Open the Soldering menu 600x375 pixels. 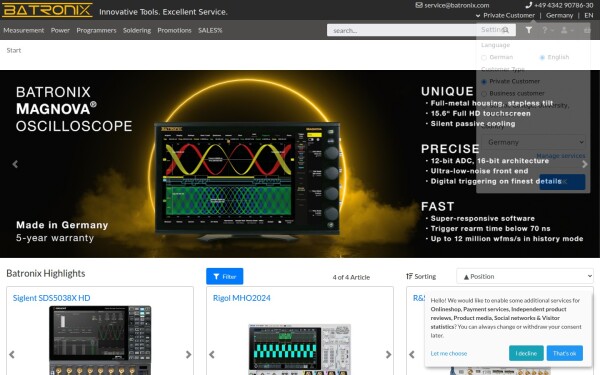[137, 30]
